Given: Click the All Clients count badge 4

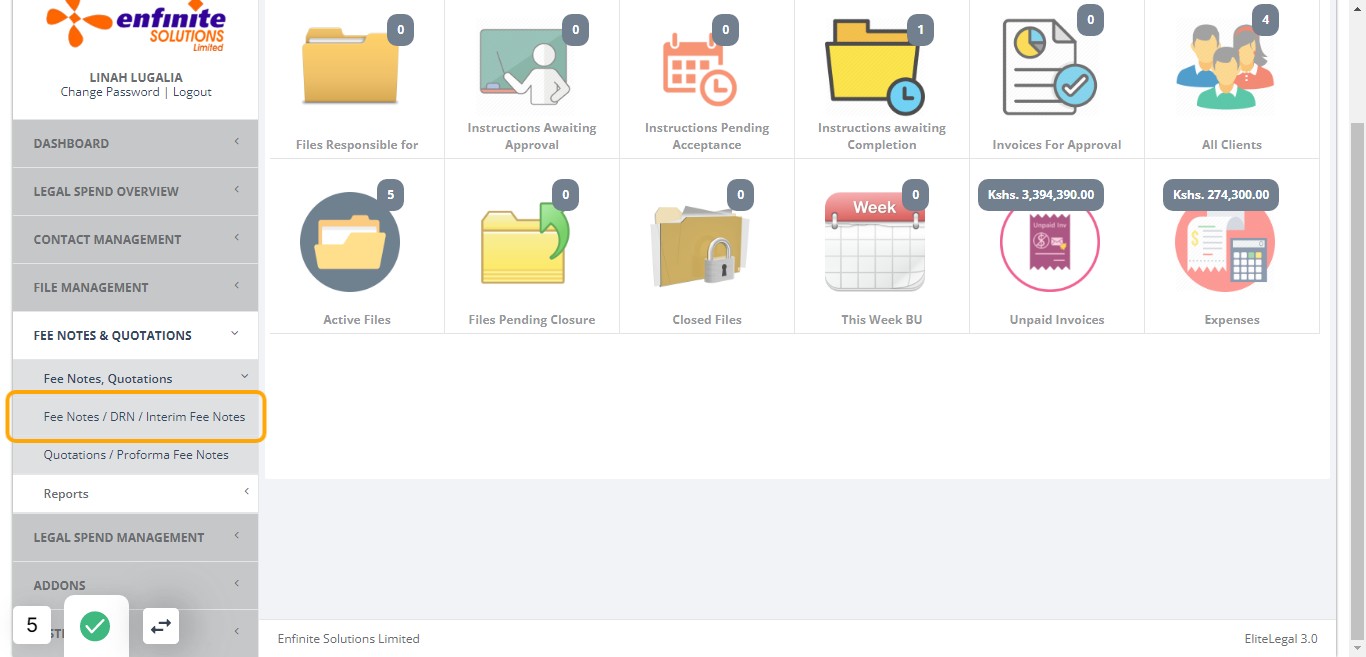Looking at the screenshot, I should (1266, 20).
